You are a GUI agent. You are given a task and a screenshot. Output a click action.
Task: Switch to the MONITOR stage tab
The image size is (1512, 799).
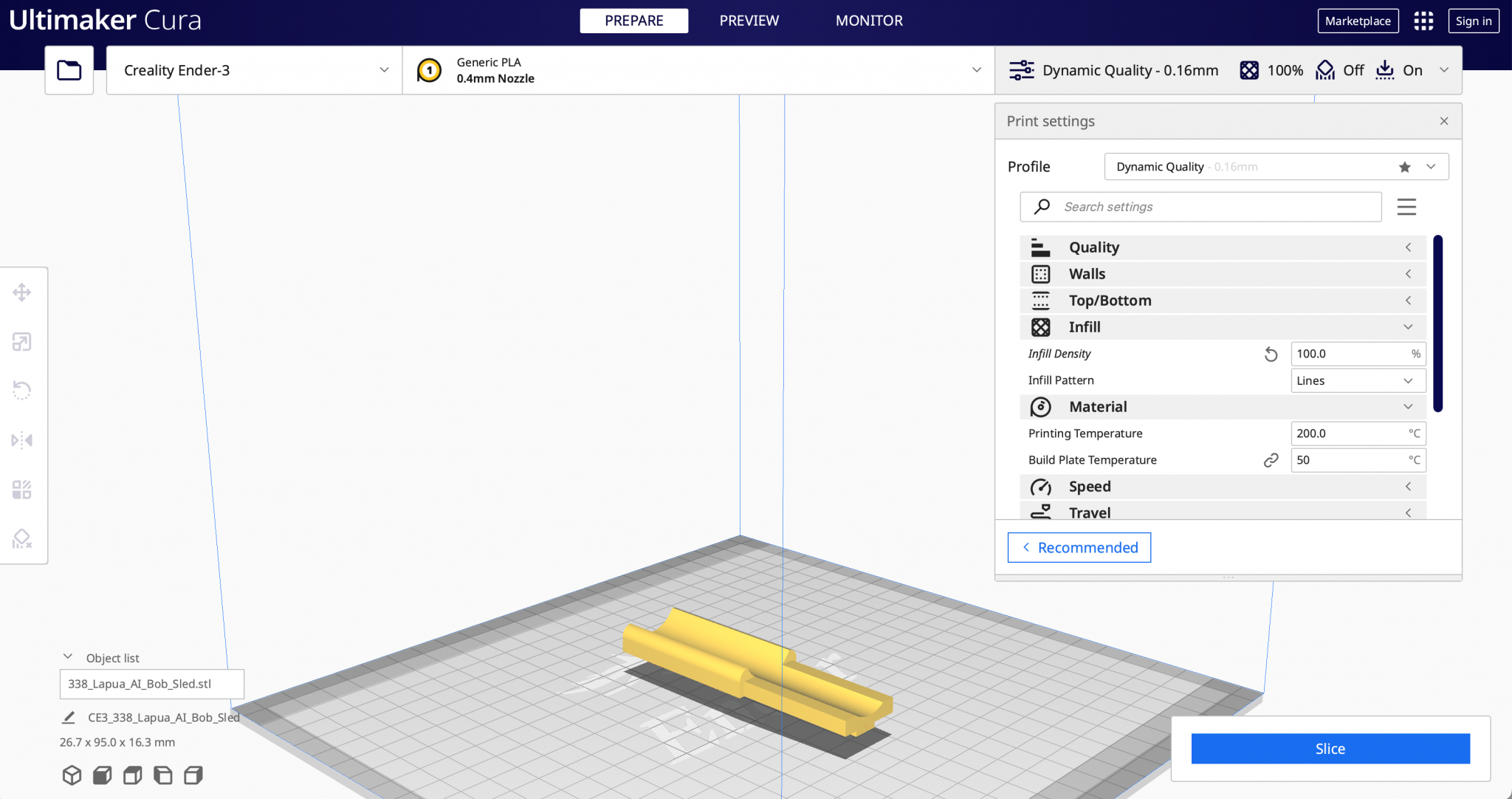869,21
